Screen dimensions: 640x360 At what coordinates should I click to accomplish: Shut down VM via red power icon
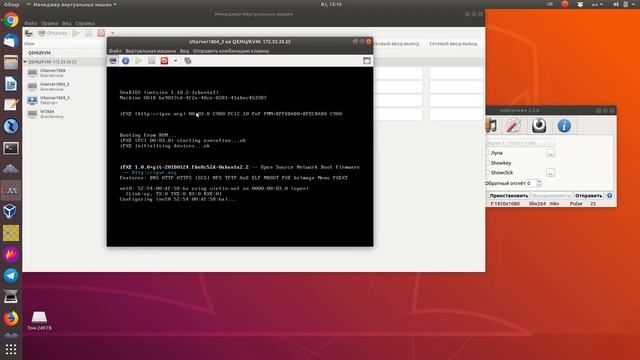pos(164,61)
